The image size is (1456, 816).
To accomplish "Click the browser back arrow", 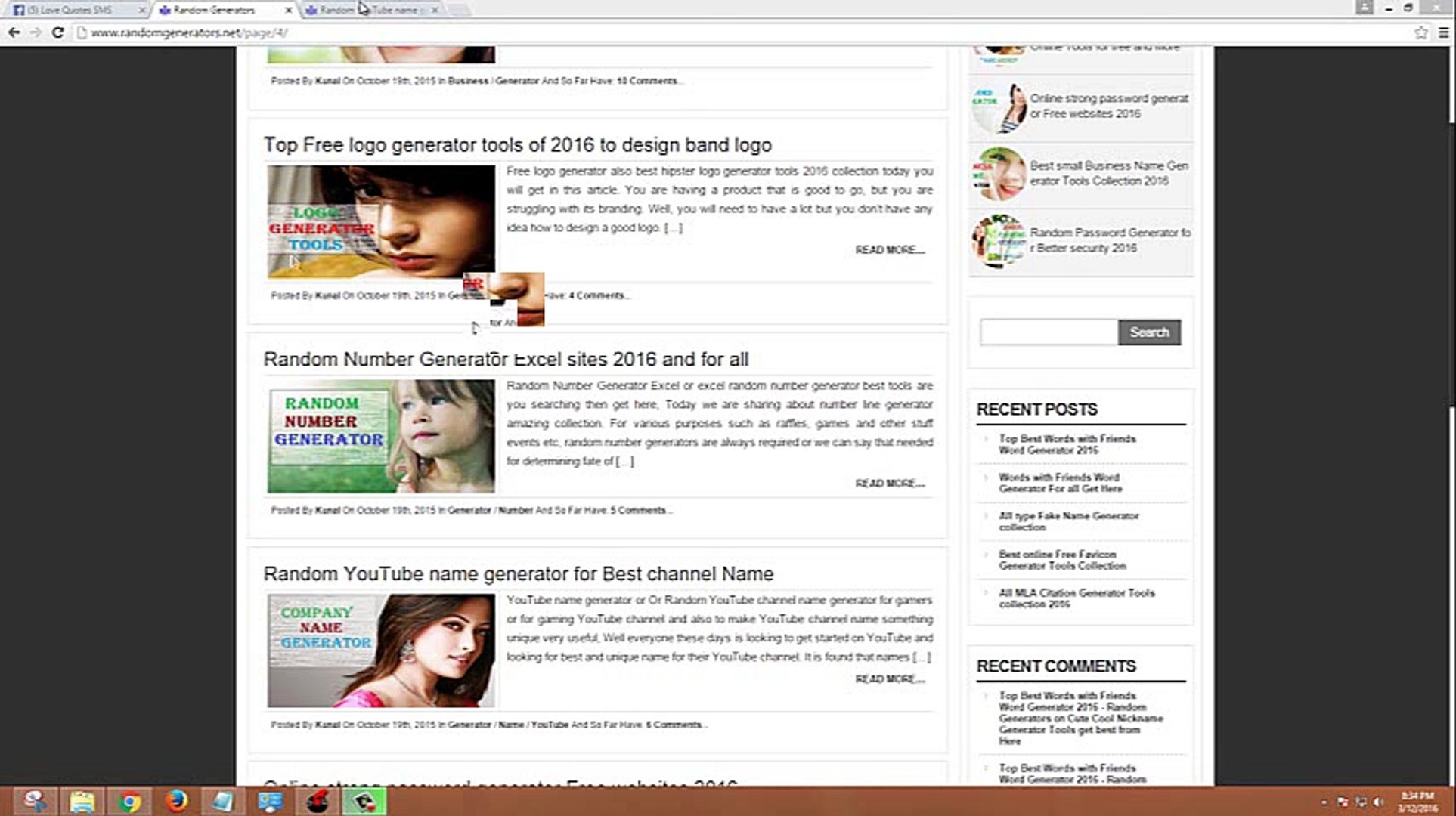I will tap(14, 32).
